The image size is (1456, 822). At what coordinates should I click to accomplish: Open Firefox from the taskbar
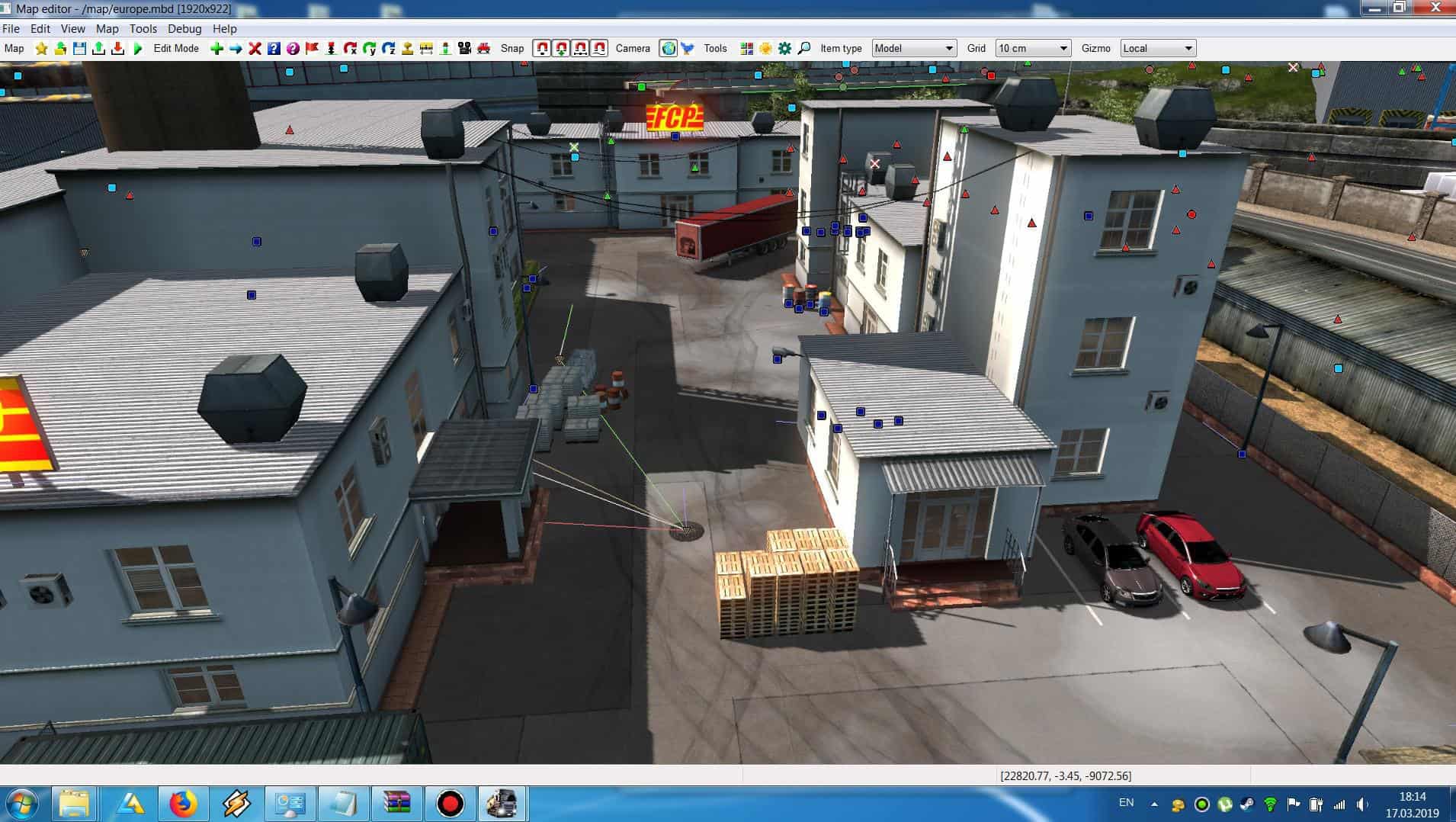[183, 804]
